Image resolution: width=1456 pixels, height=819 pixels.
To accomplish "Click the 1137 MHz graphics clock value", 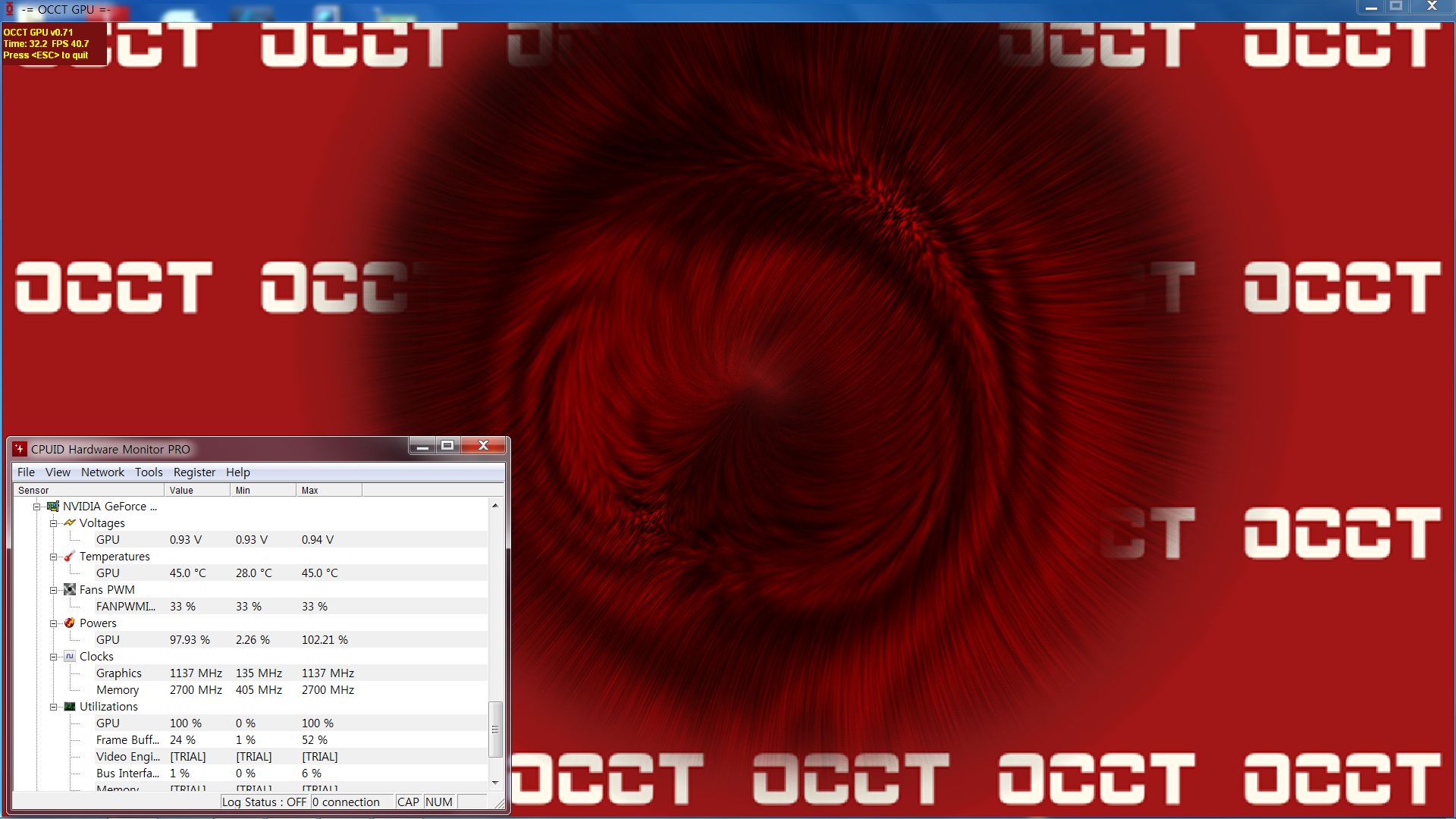I will click(196, 673).
